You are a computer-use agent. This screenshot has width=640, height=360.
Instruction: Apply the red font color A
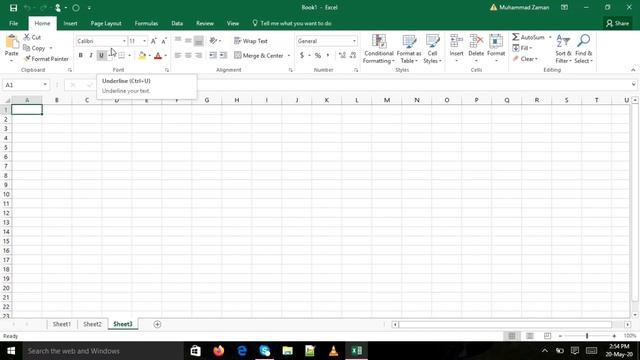(158, 56)
